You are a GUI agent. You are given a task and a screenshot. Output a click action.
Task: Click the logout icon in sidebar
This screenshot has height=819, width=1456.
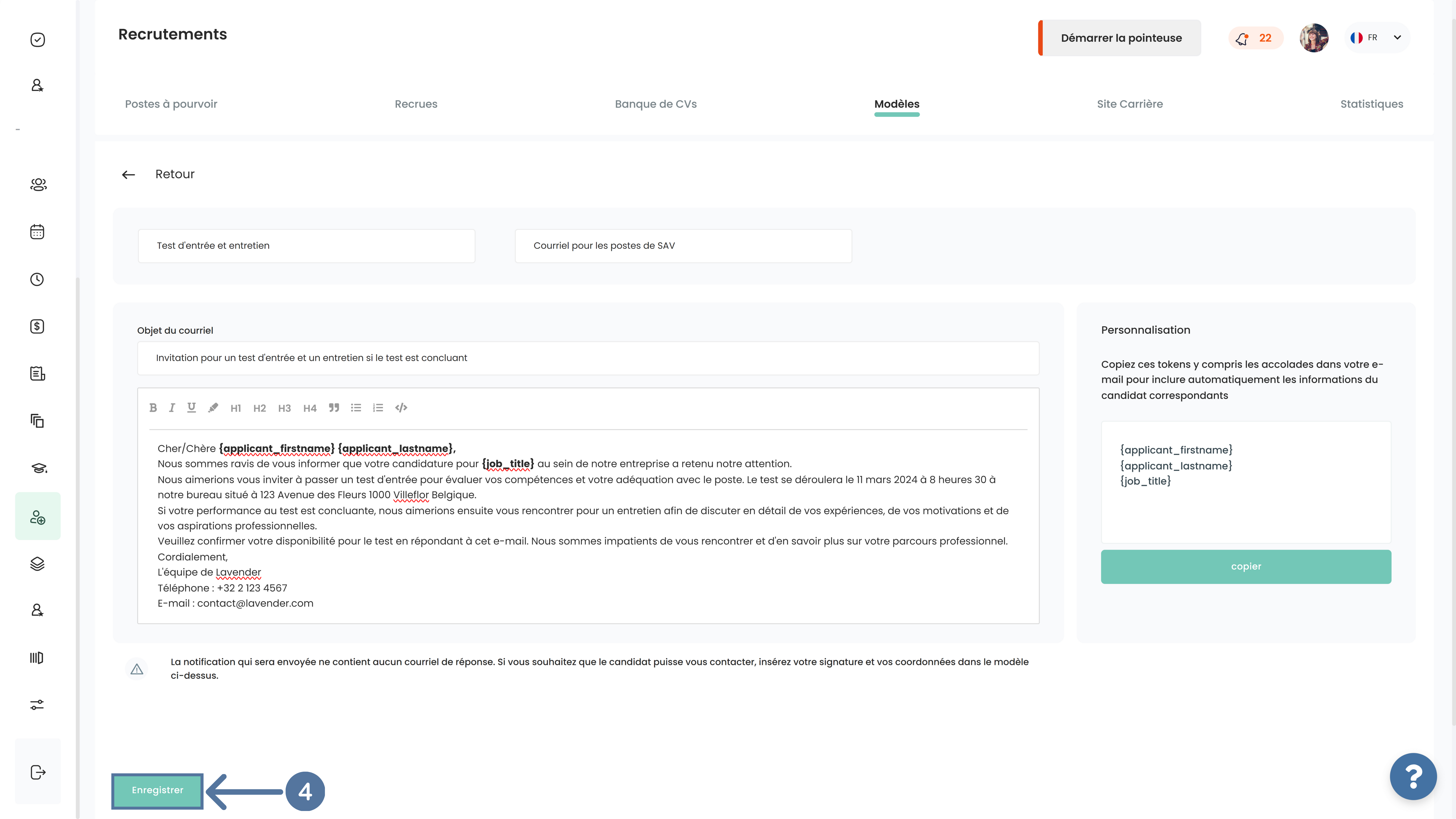pyautogui.click(x=38, y=772)
